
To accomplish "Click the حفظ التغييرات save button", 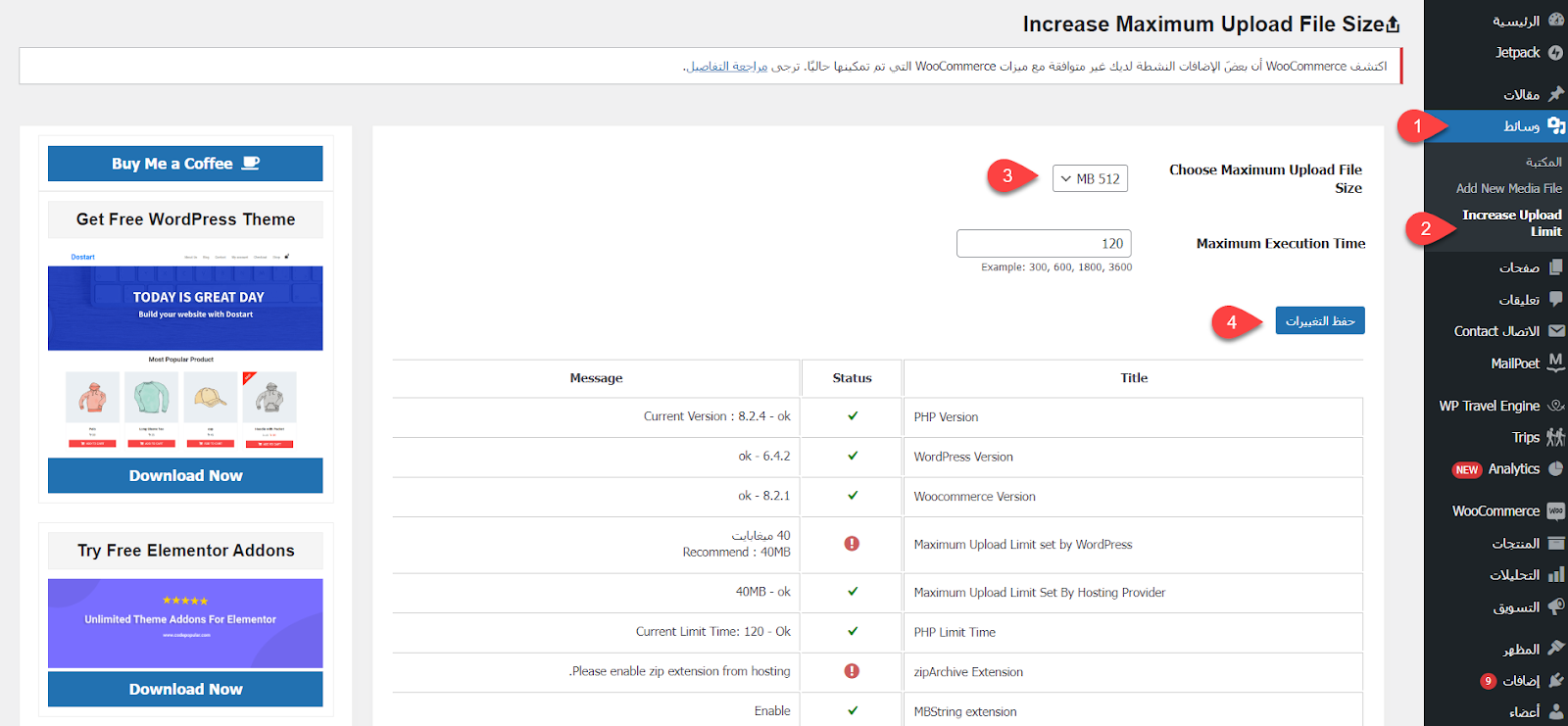I will [x=1319, y=320].
